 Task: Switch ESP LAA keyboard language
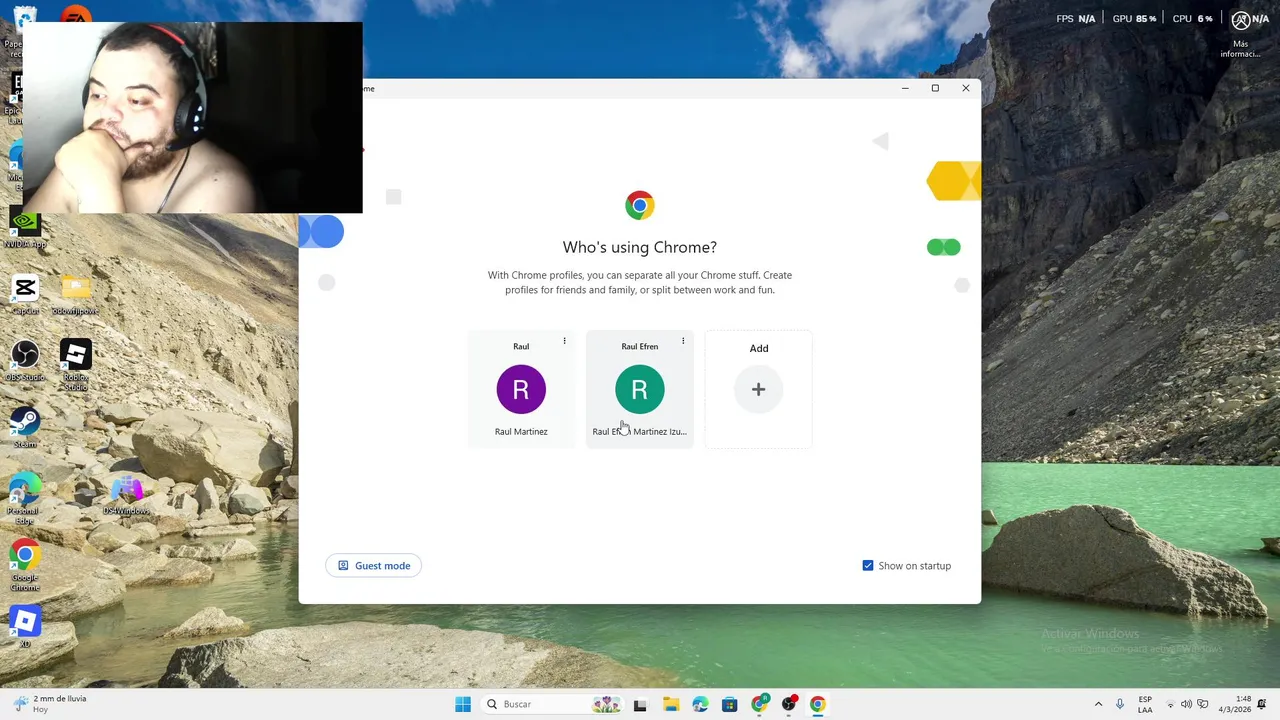[x=1145, y=704]
